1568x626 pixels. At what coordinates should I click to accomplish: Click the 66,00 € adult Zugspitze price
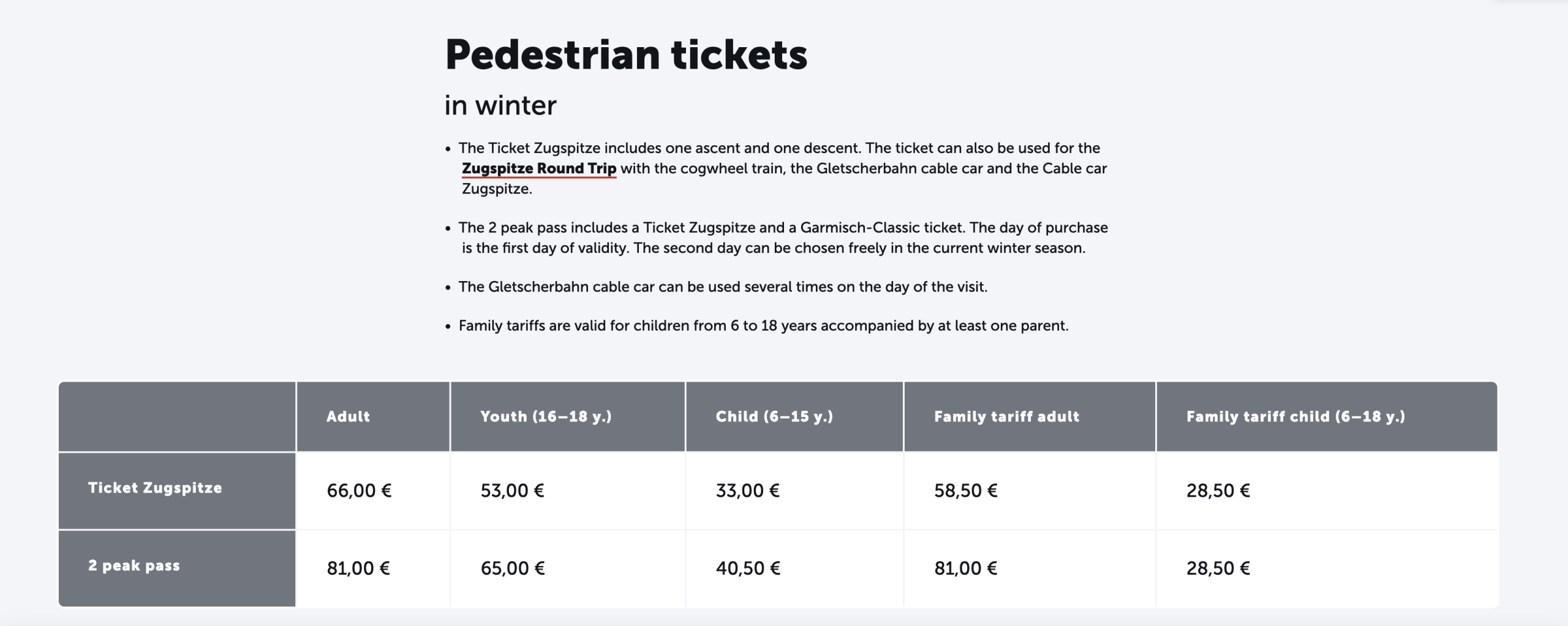coord(359,491)
